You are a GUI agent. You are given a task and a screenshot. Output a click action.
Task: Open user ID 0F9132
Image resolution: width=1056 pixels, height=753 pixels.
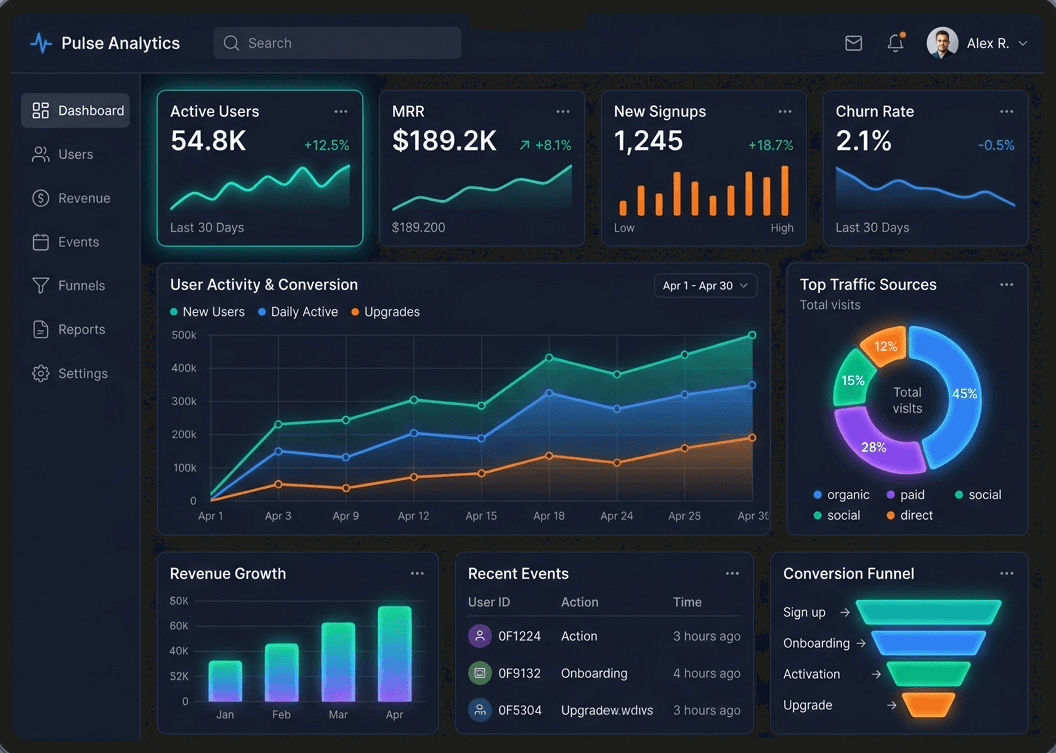point(519,674)
